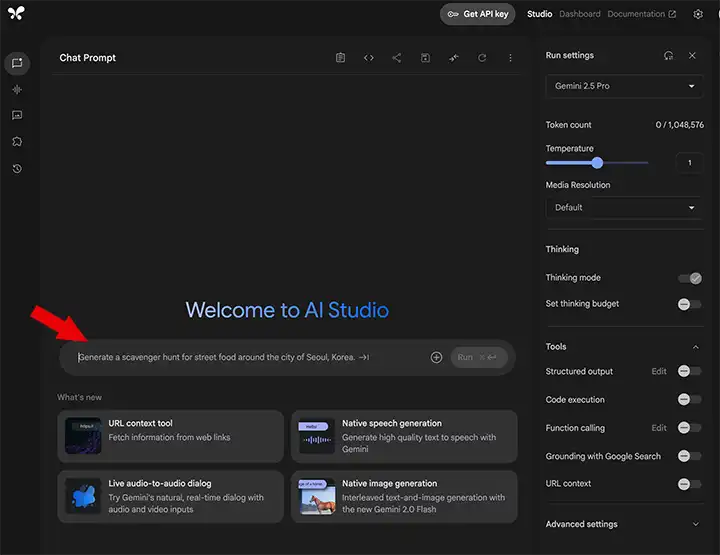
Task: Open the URL context tool card title
Action: tap(141, 423)
